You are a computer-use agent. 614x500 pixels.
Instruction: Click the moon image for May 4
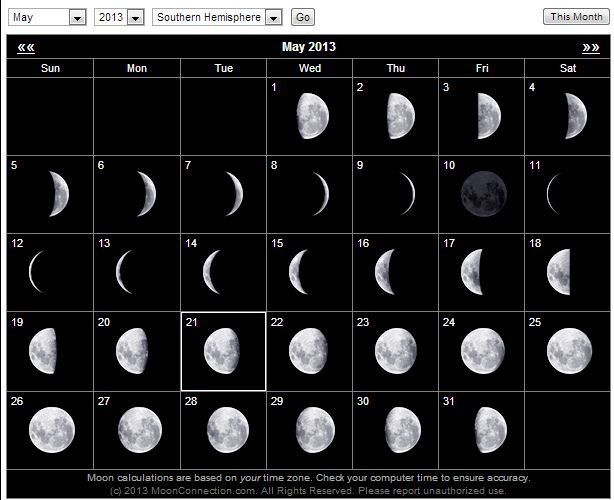pyautogui.click(x=576, y=116)
